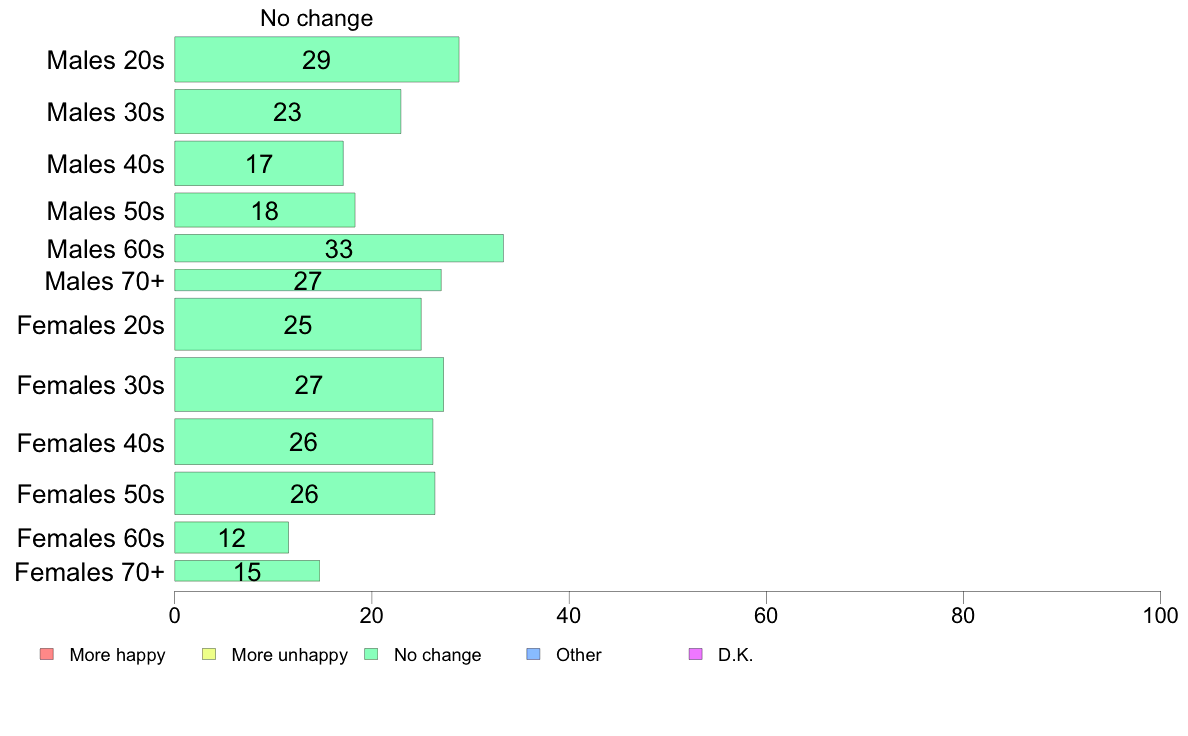The width and height of the screenshot is (1188, 736).
Task: Click the Females 50s row label
Action: click(90, 494)
